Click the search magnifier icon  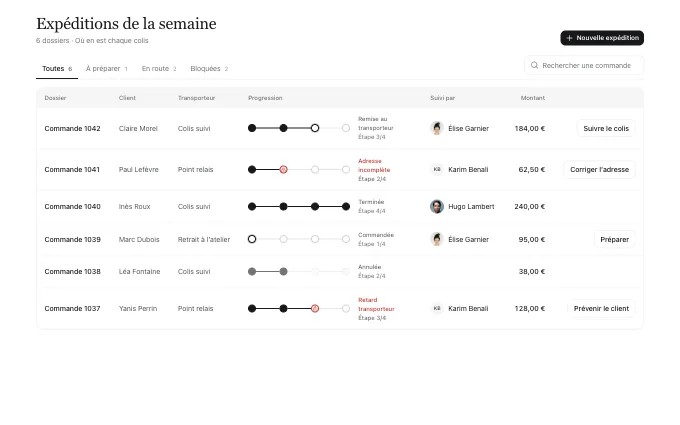(534, 65)
